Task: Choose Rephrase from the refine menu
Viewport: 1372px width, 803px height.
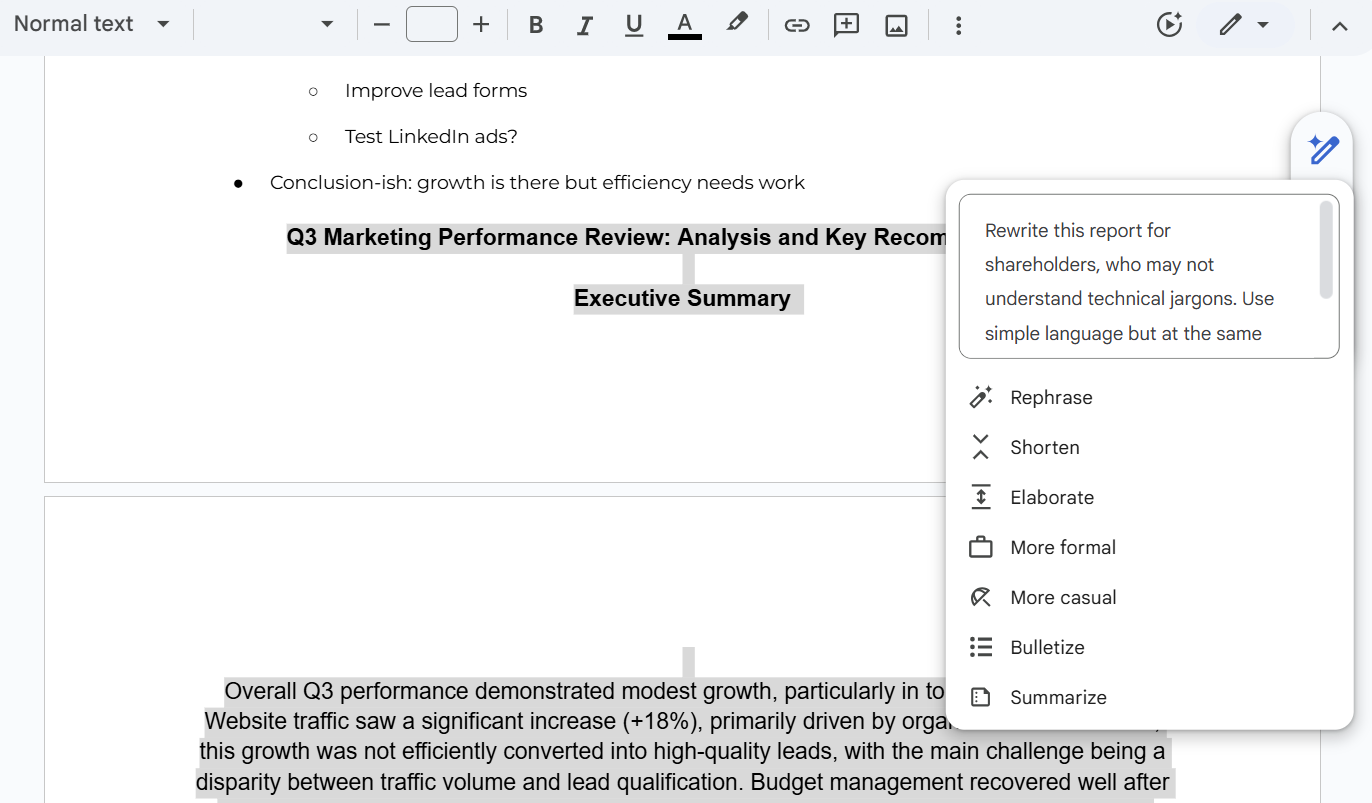Action: click(1148, 398)
